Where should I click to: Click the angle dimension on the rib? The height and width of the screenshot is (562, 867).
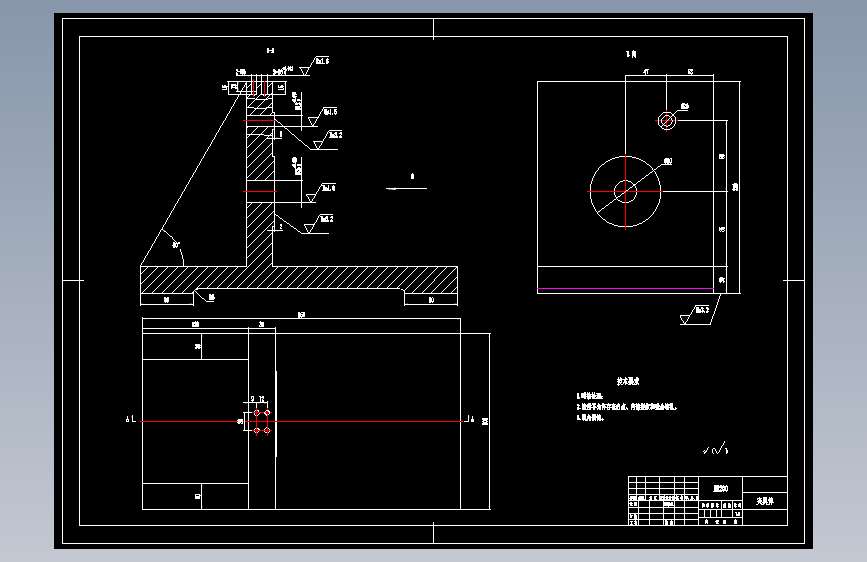click(x=176, y=245)
